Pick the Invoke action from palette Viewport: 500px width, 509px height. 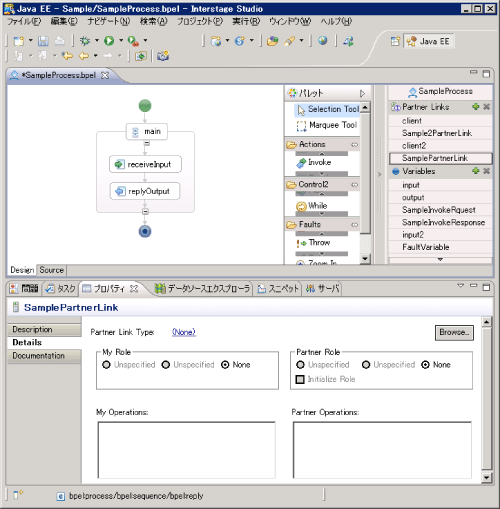[x=314, y=163]
